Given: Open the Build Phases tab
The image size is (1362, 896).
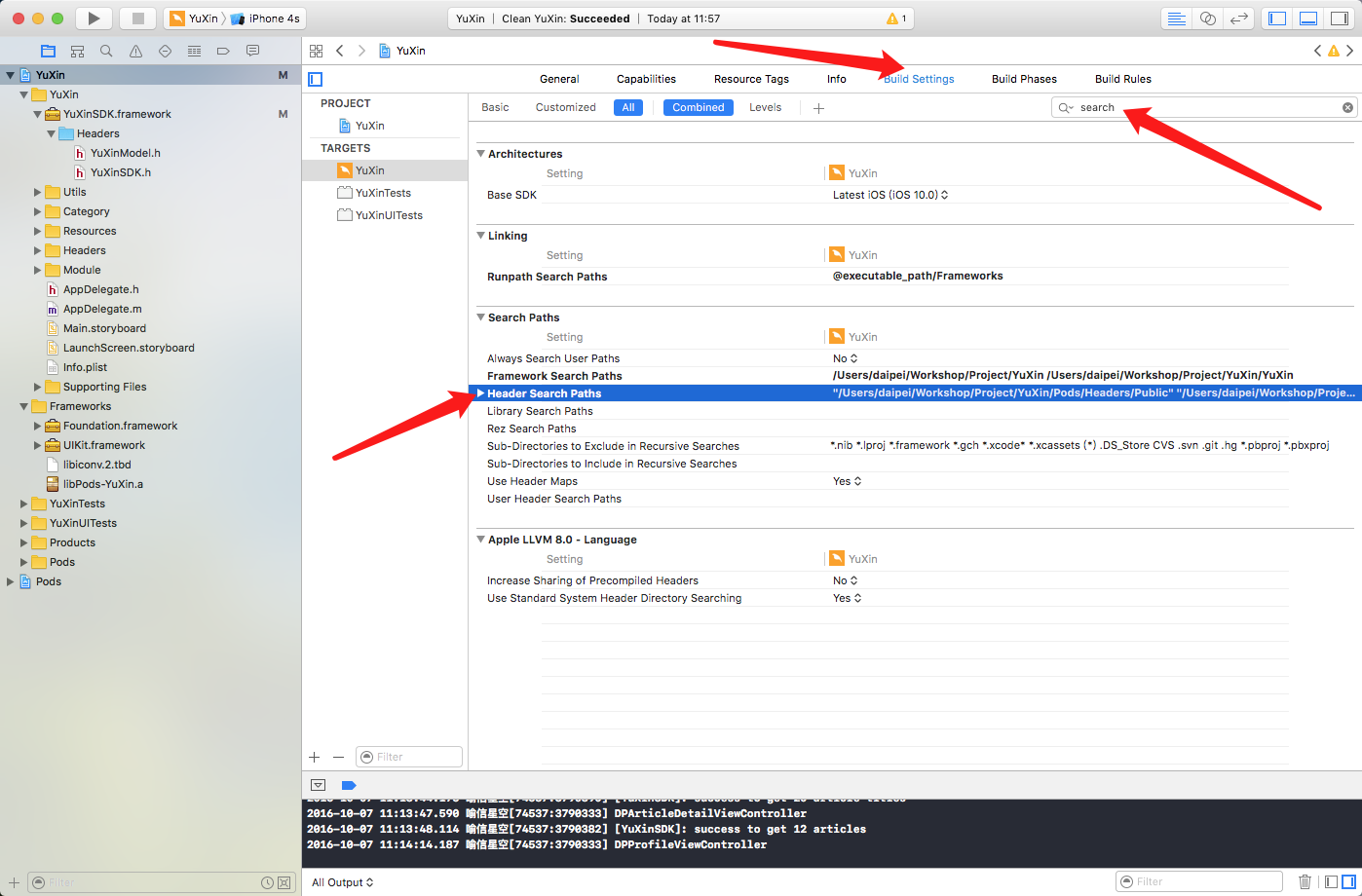Looking at the screenshot, I should [1024, 79].
